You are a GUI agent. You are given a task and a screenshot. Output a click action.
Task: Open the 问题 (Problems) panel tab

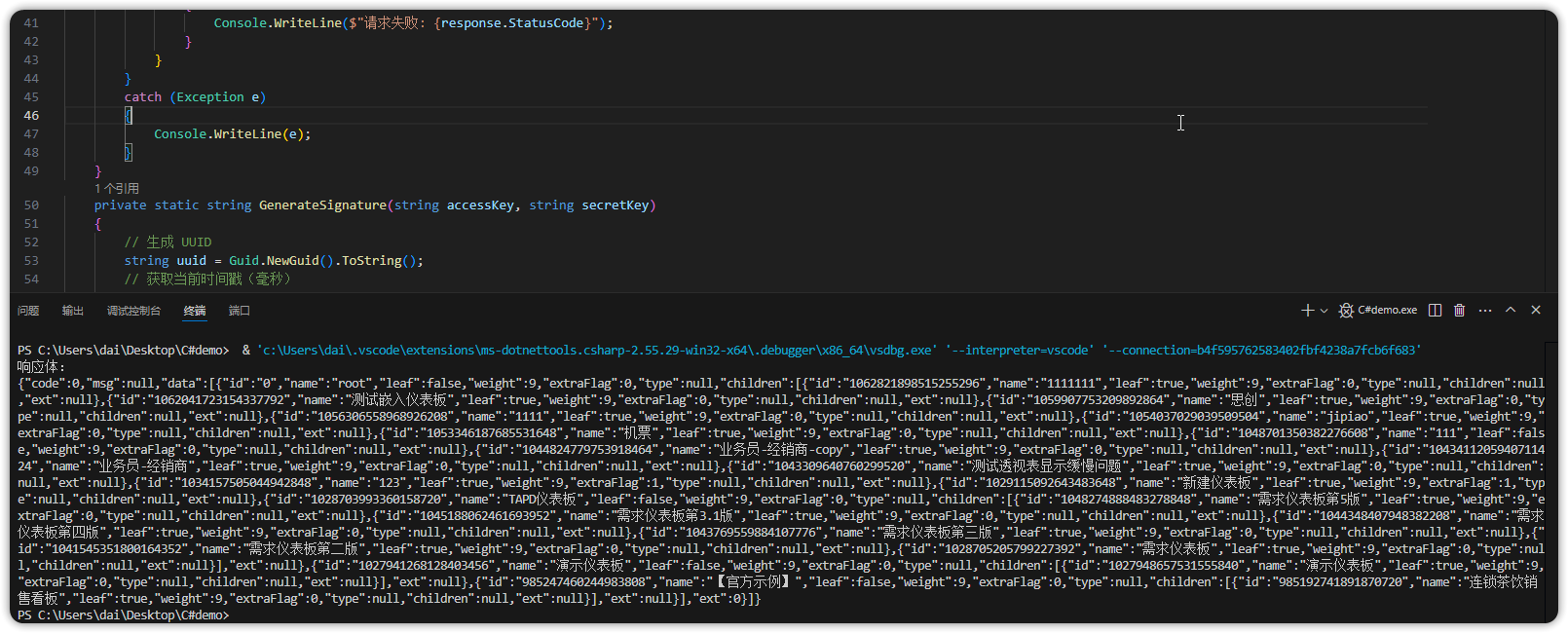pyautogui.click(x=28, y=311)
